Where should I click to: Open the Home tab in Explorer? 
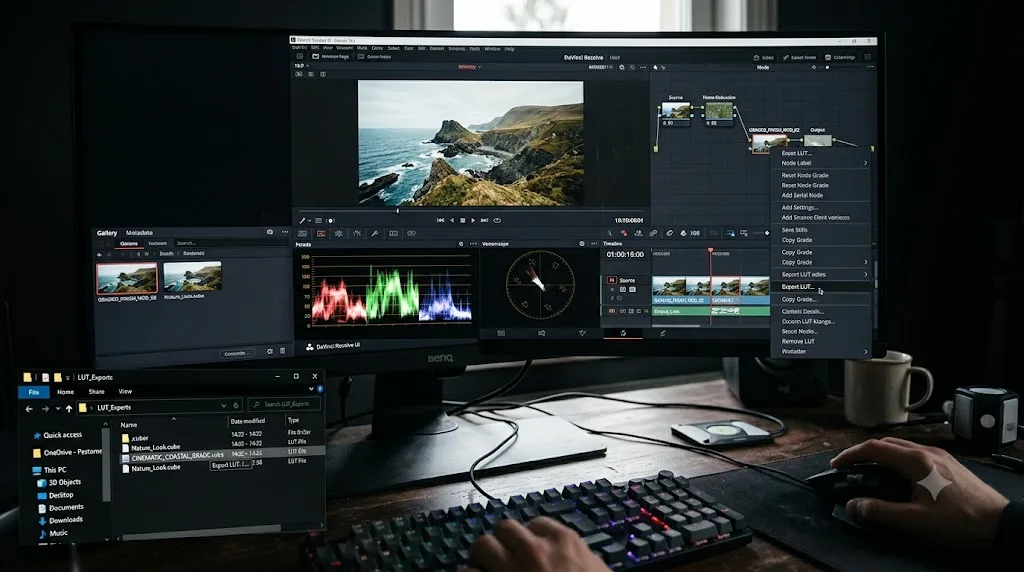pyautogui.click(x=65, y=392)
